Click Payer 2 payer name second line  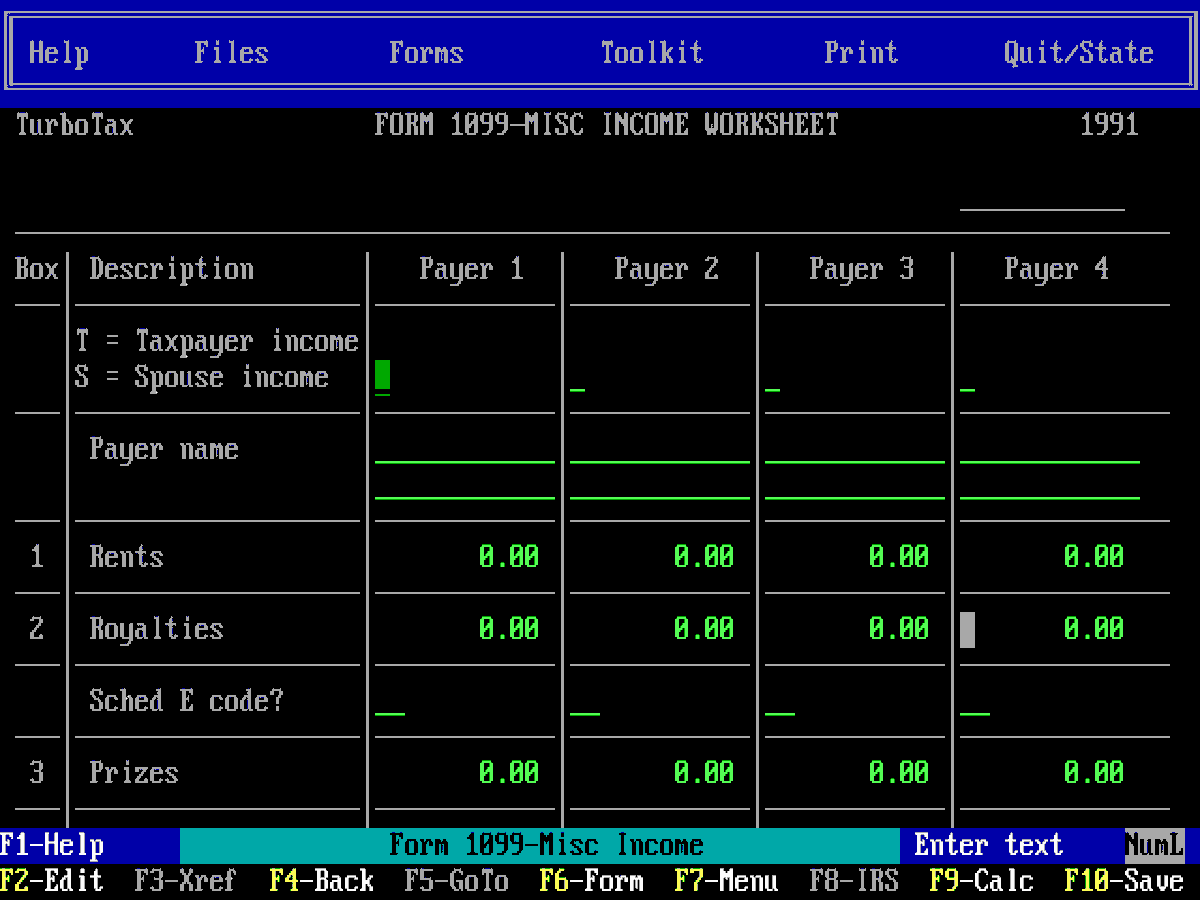[x=660, y=485]
